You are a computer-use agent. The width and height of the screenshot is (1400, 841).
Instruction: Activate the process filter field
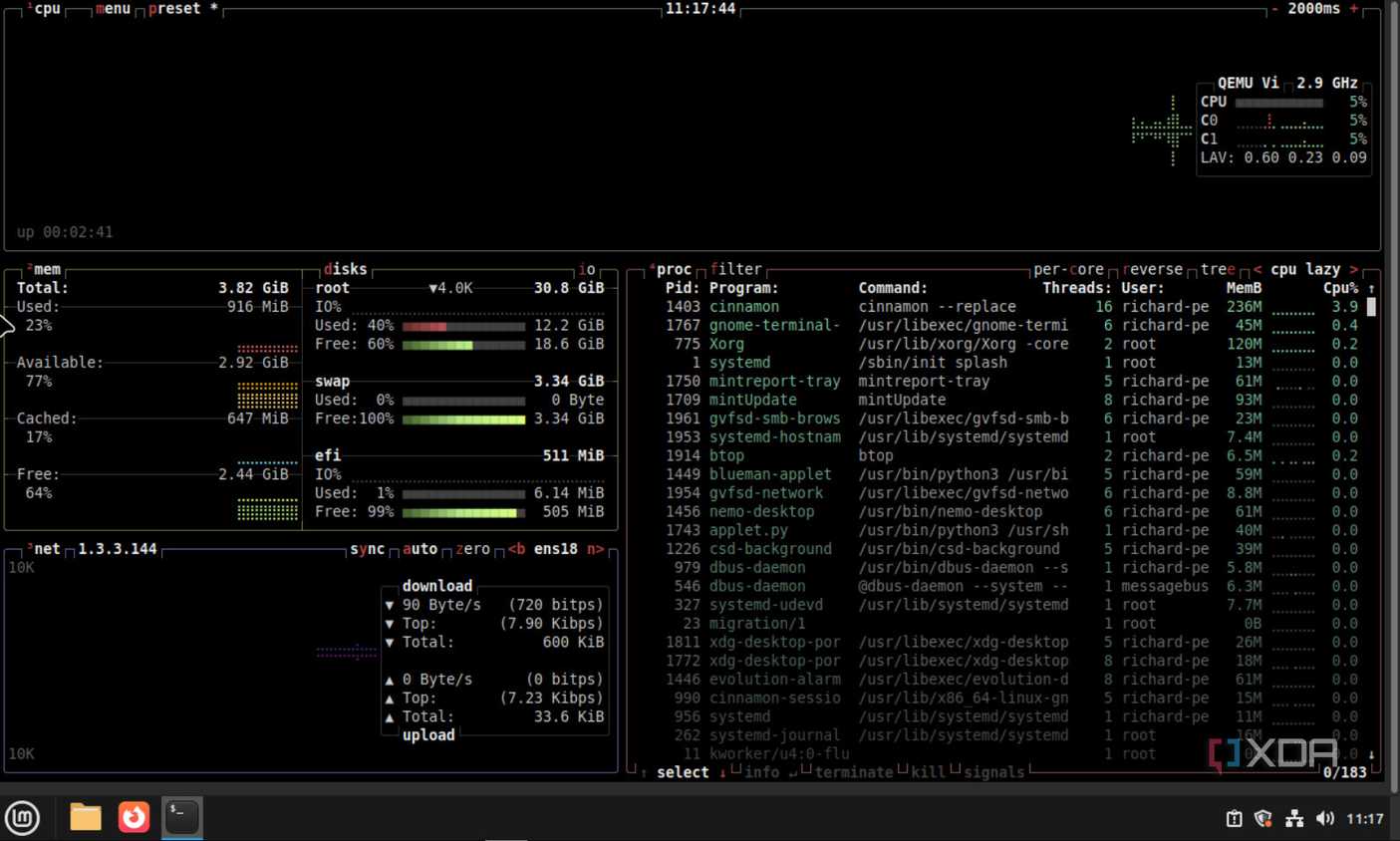point(736,269)
